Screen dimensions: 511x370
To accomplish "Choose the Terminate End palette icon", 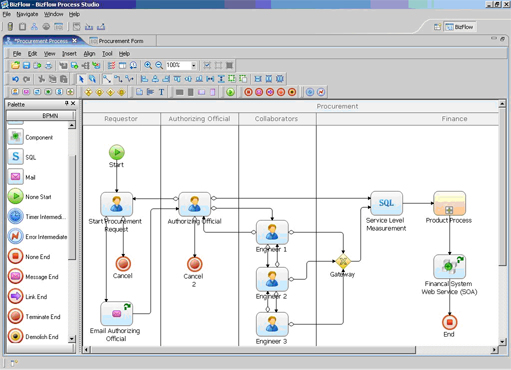I will point(15,316).
